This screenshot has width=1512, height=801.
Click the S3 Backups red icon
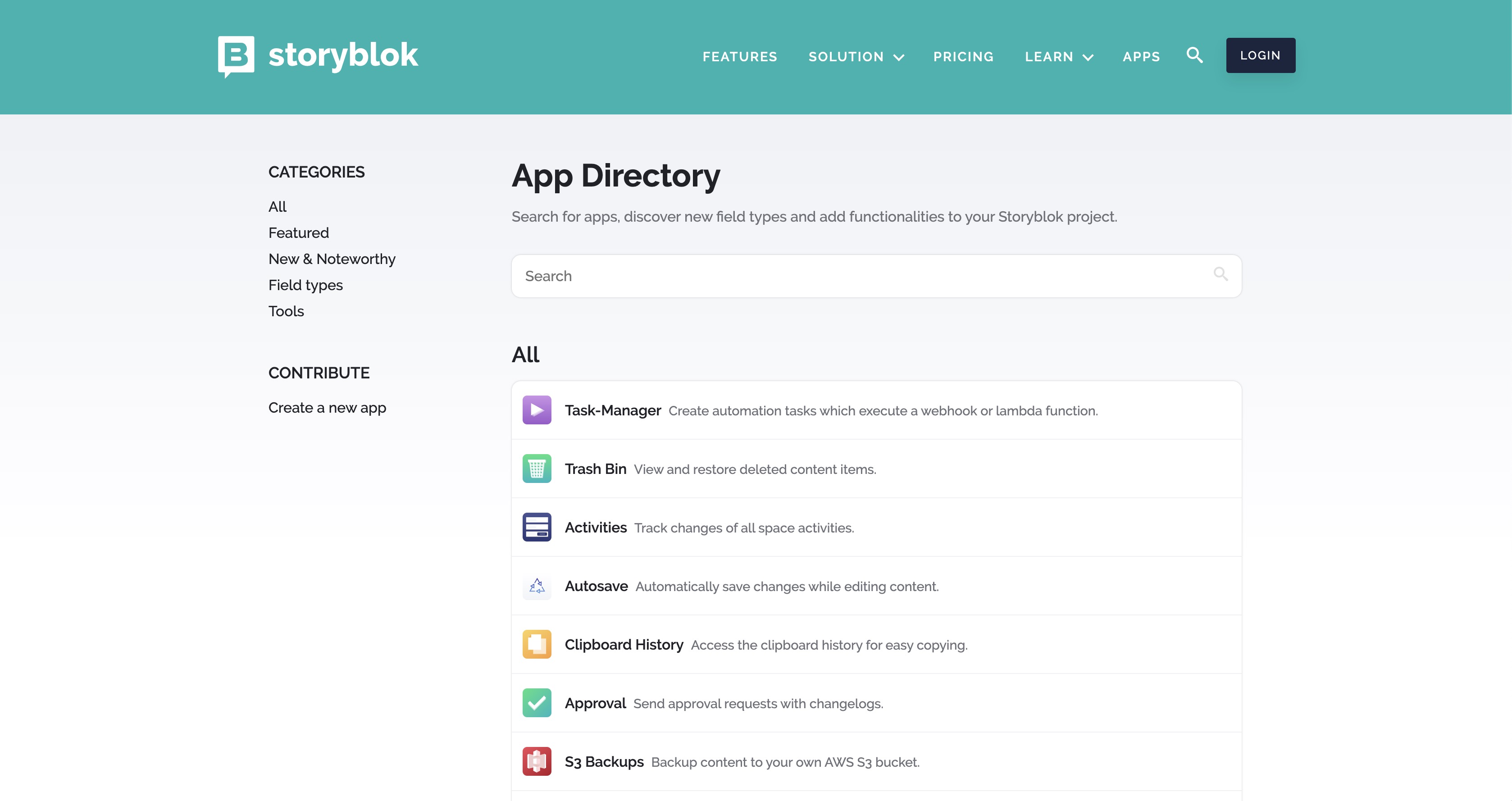tap(537, 762)
